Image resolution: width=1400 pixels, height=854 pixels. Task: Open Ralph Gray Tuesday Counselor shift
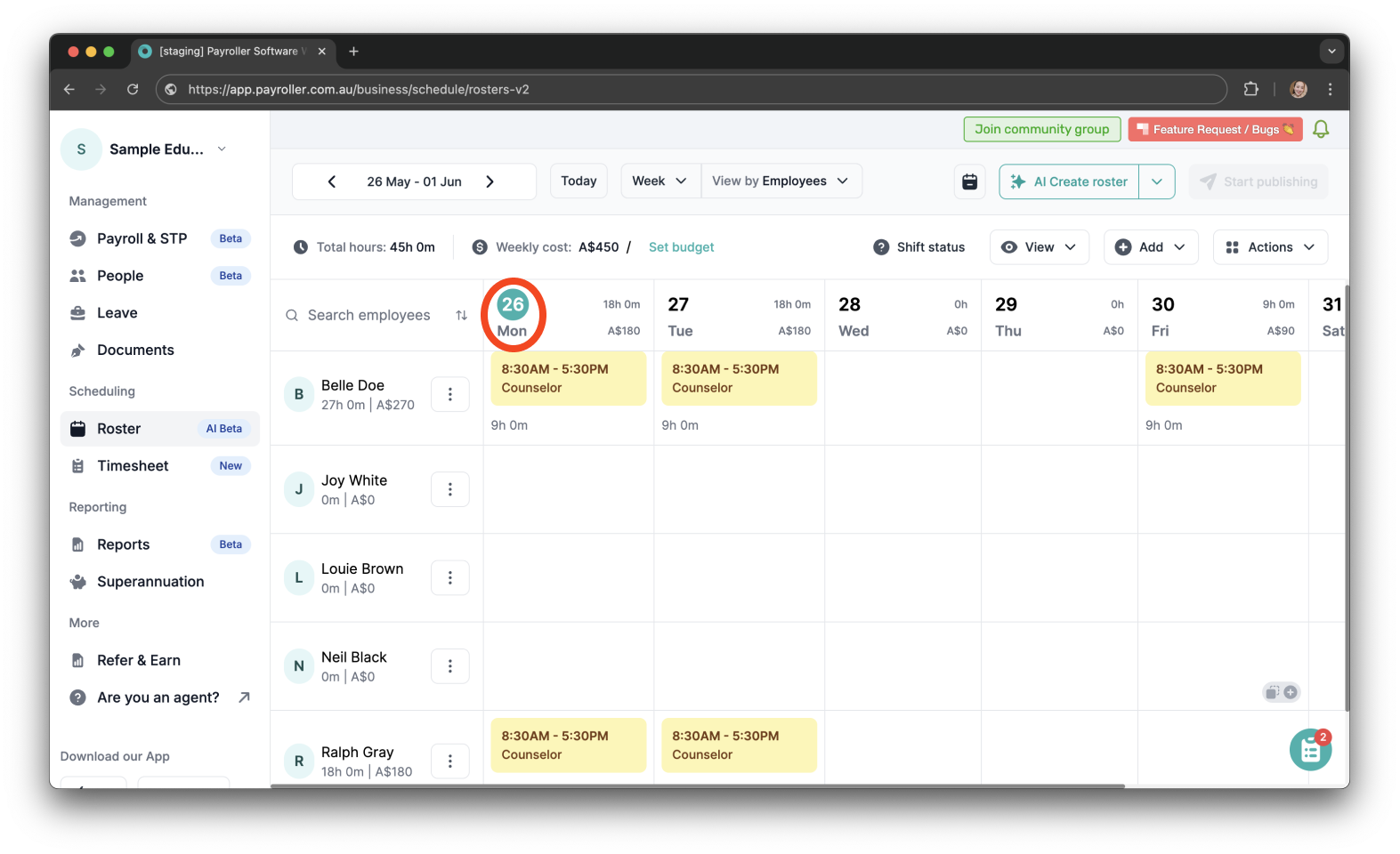739,745
